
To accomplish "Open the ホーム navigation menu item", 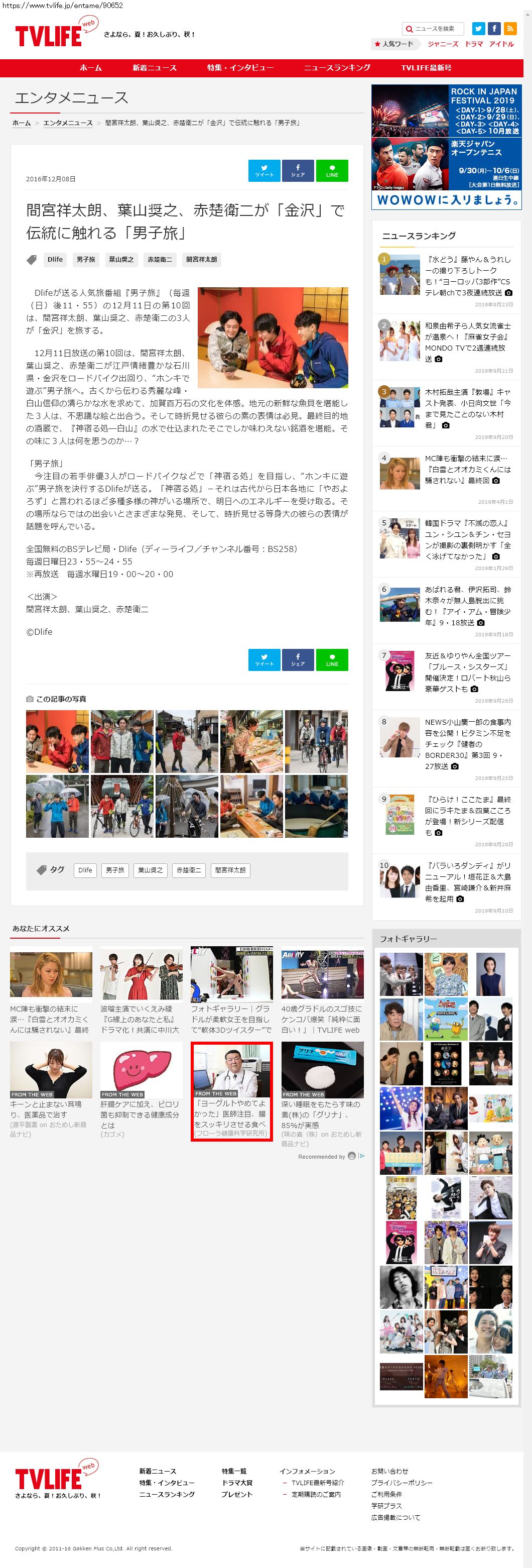I will click(91, 68).
